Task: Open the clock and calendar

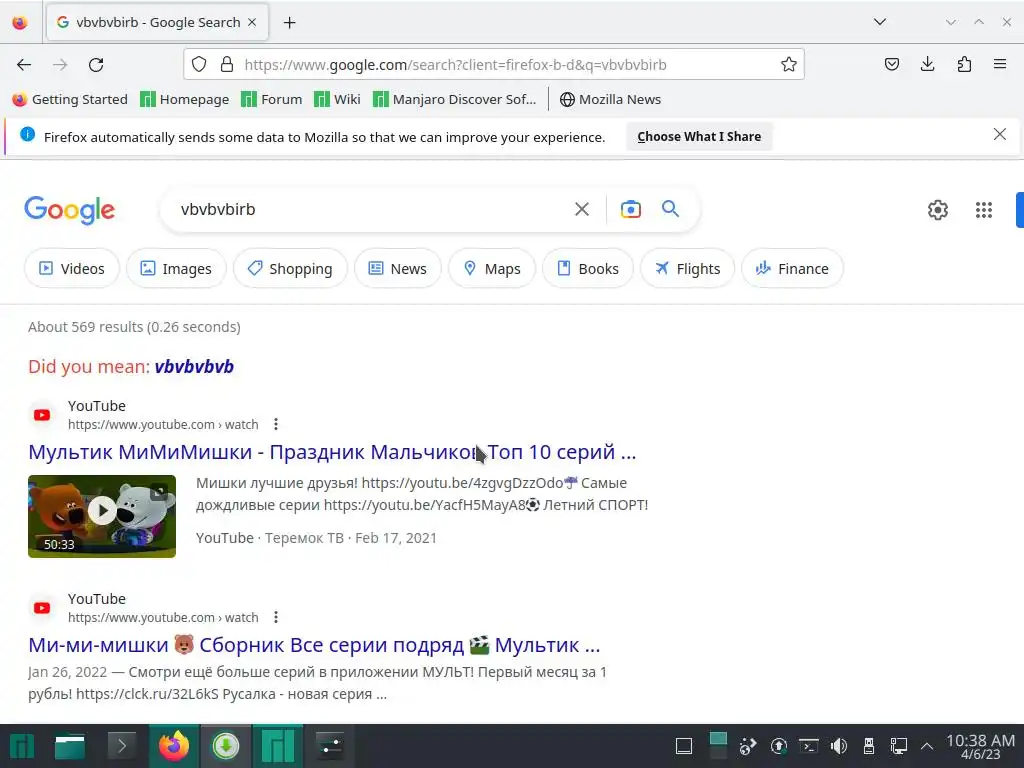Action: tap(980, 746)
